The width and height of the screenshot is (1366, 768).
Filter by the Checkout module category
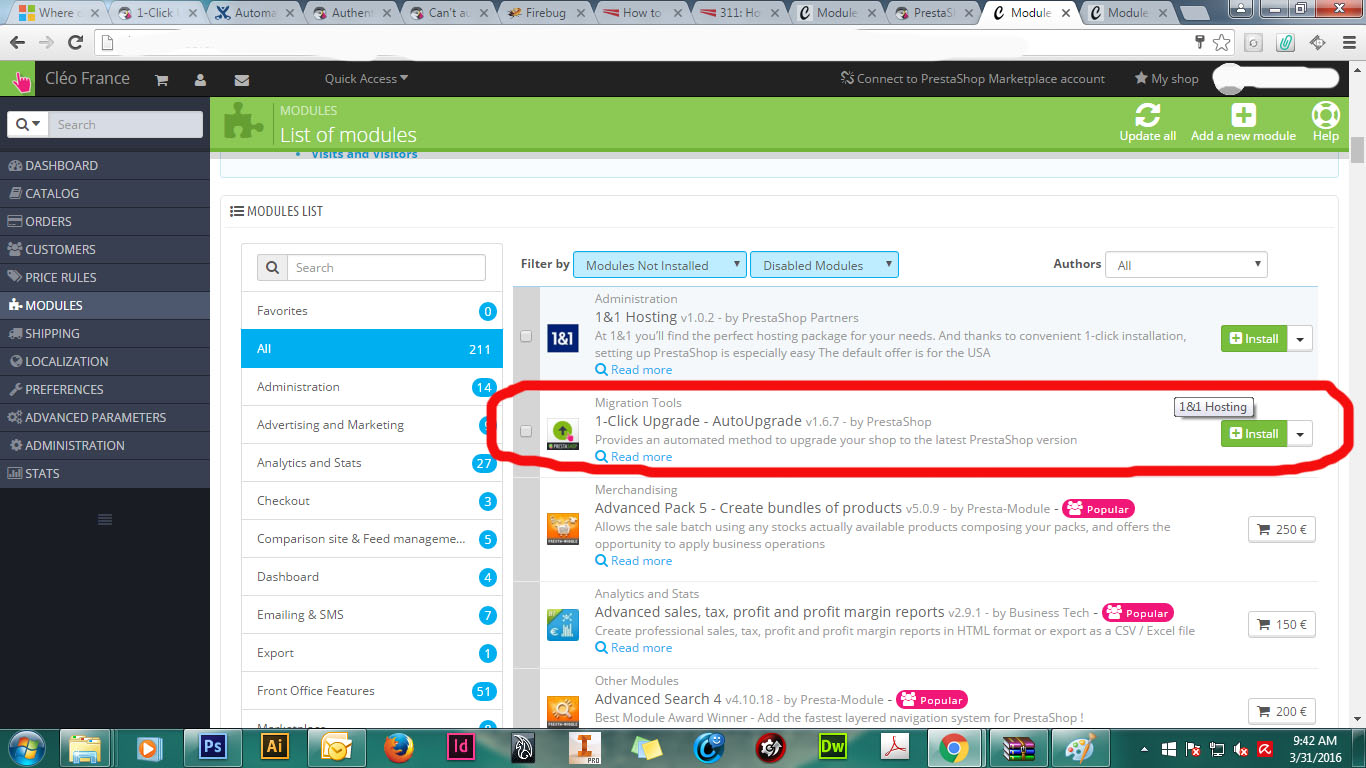coord(372,501)
